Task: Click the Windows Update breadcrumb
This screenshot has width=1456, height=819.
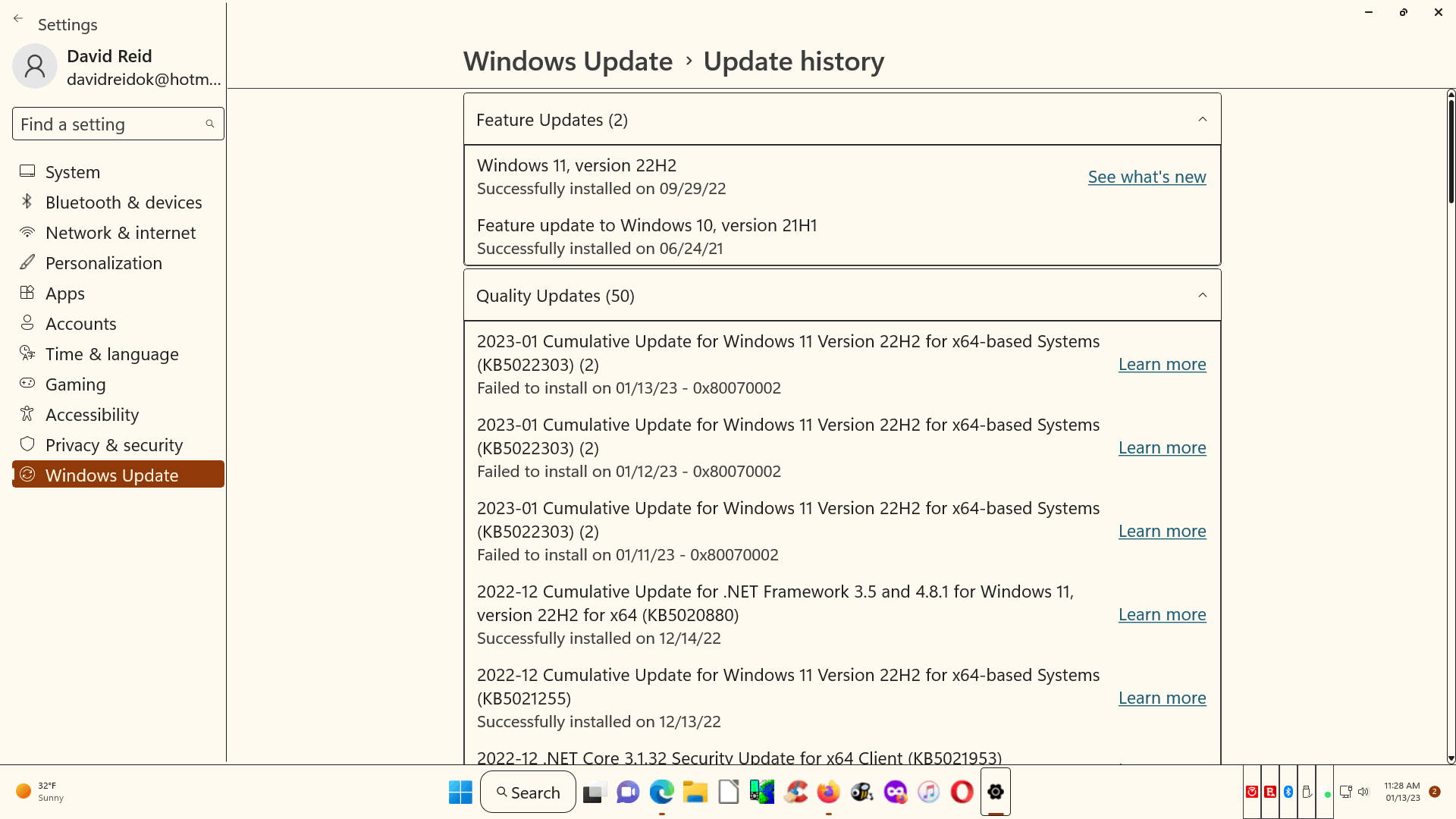Action: (x=567, y=61)
